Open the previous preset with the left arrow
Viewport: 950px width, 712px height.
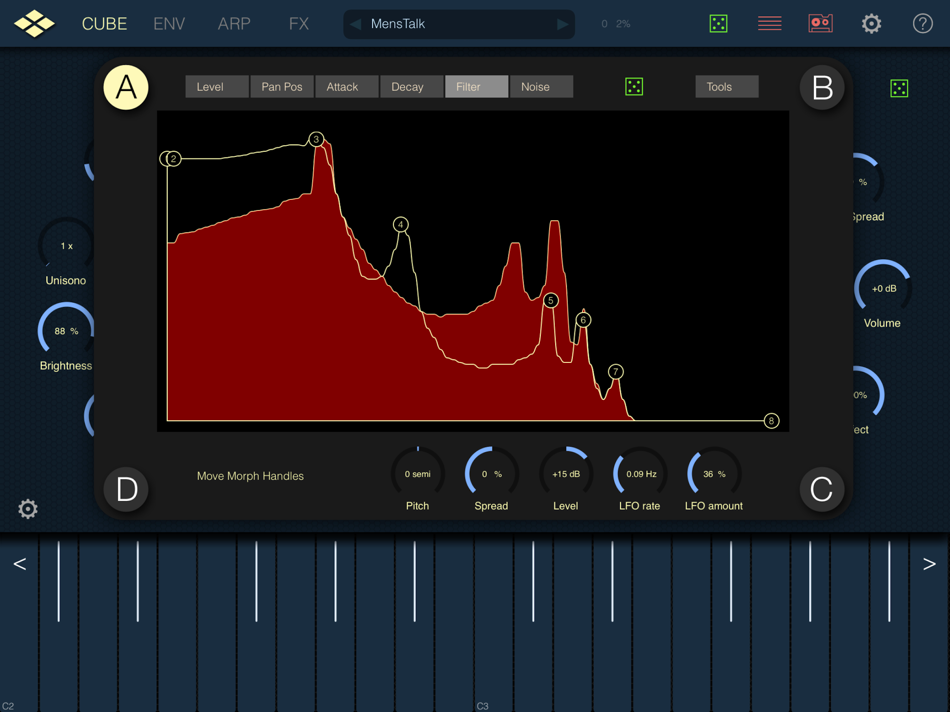[354, 23]
